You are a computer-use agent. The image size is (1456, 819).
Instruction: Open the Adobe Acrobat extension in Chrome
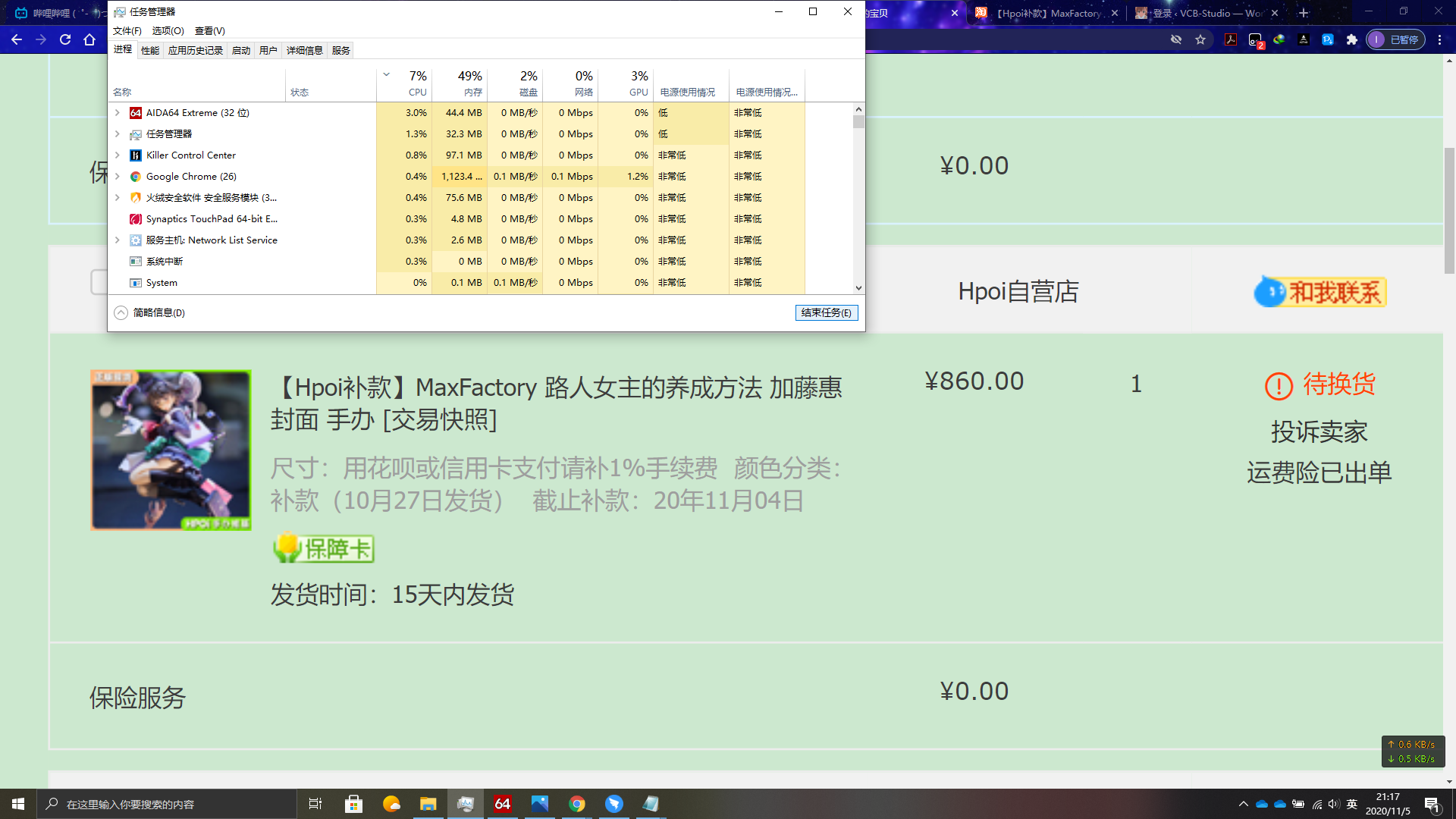1231,39
